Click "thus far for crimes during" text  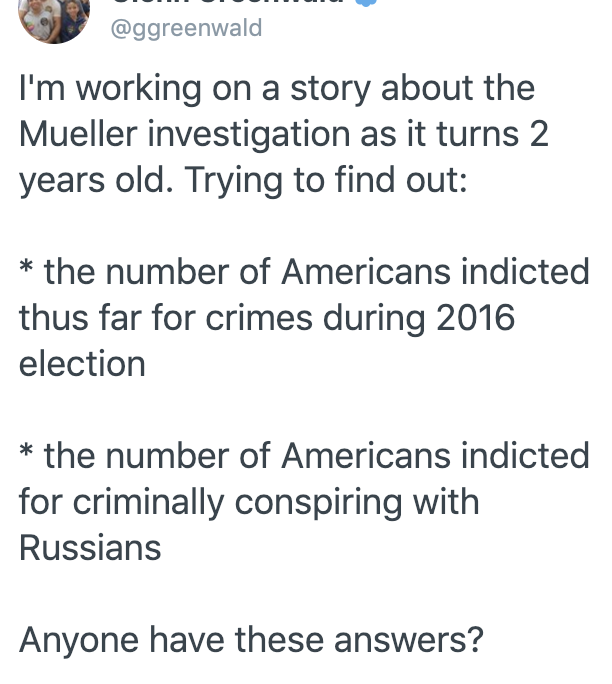coord(222,318)
